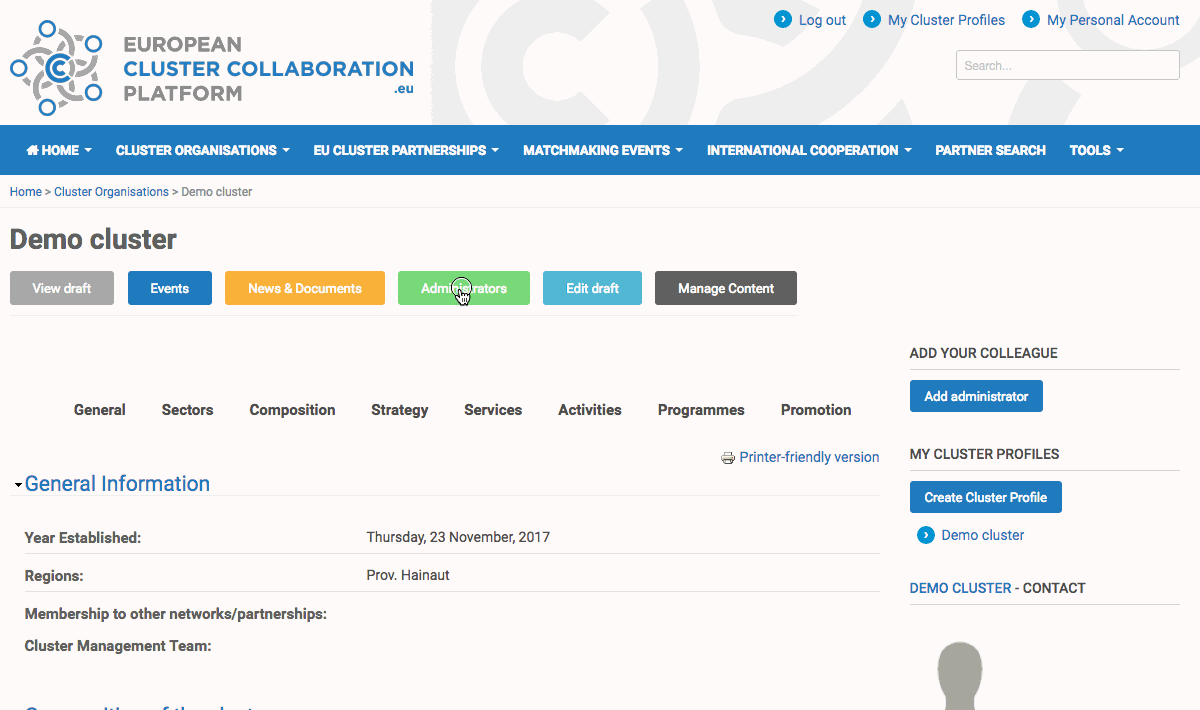Open My Cluster Profiles link

946,20
